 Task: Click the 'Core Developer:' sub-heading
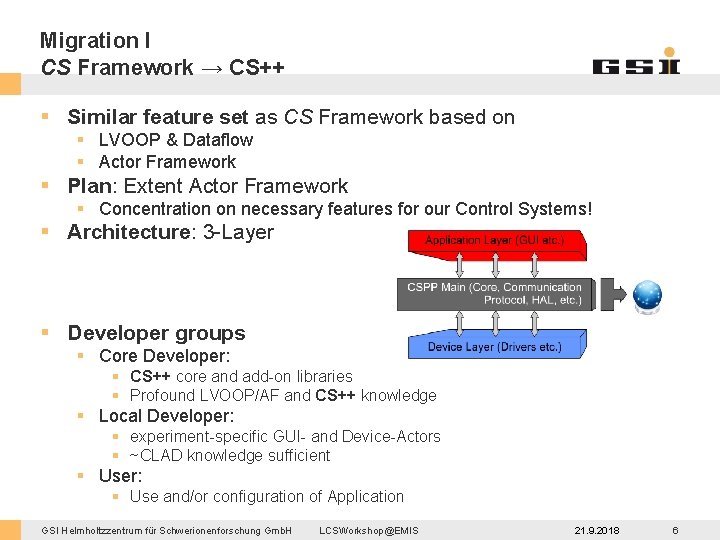pos(164,356)
